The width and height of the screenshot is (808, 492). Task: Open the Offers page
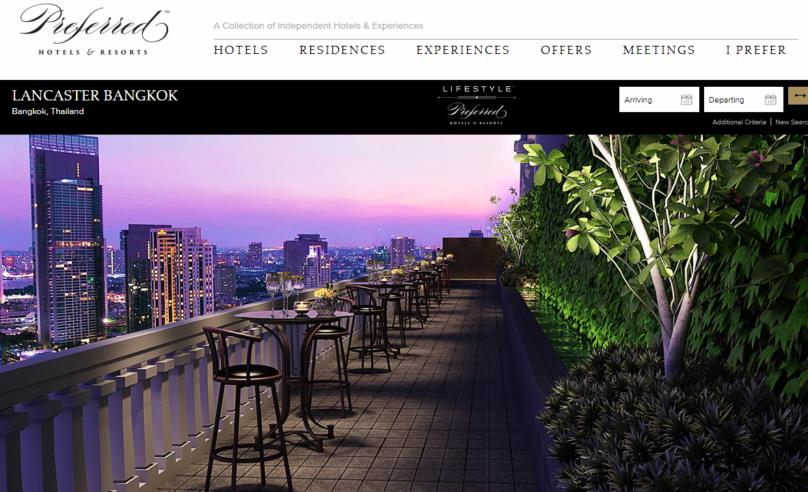pos(566,50)
